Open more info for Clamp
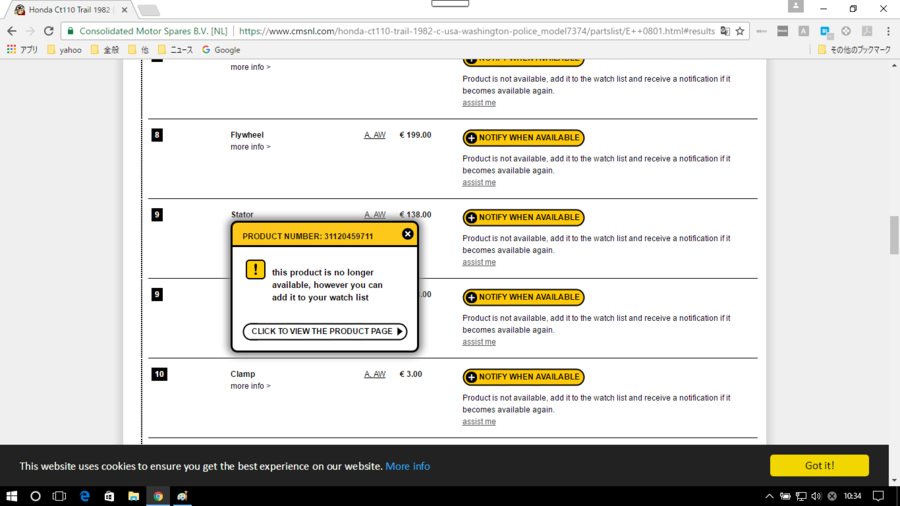This screenshot has width=900, height=506. [250, 386]
